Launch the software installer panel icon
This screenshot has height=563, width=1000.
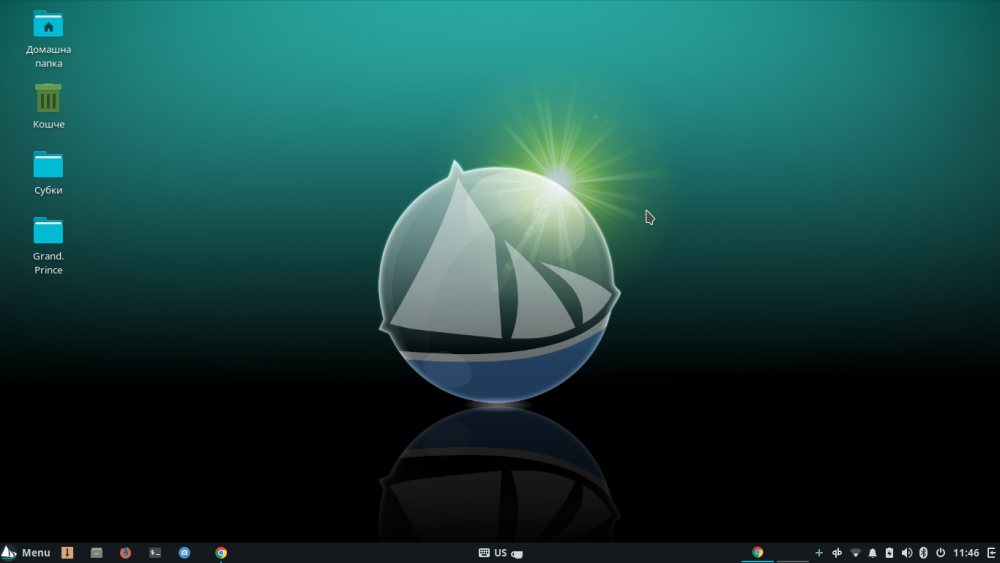click(x=67, y=553)
